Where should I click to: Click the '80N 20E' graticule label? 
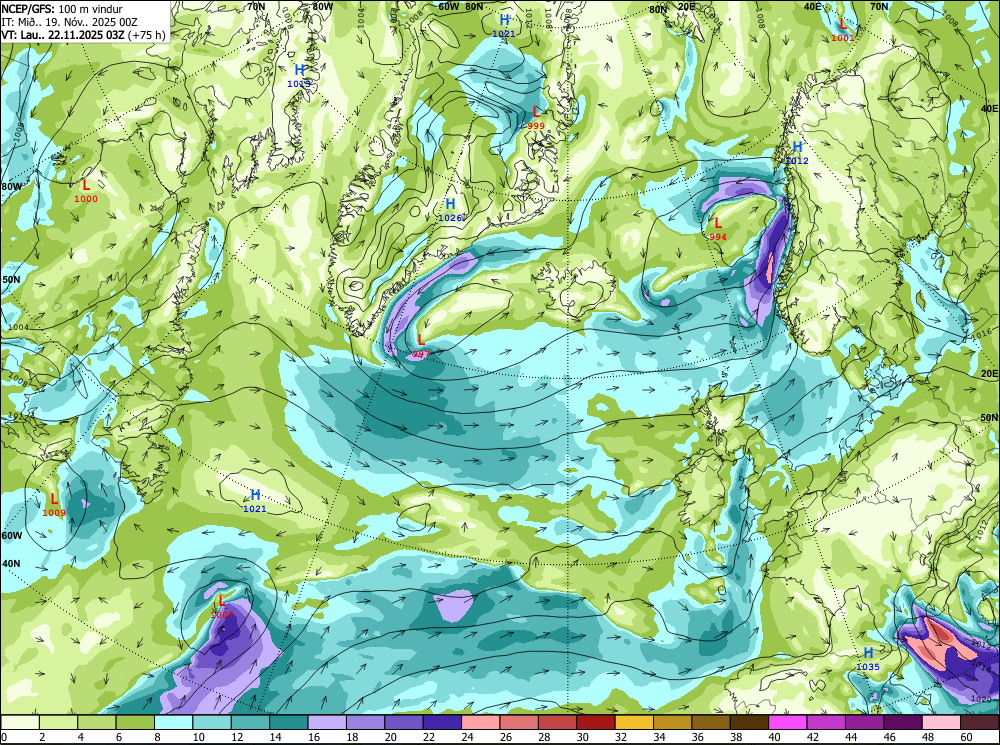[672, 9]
